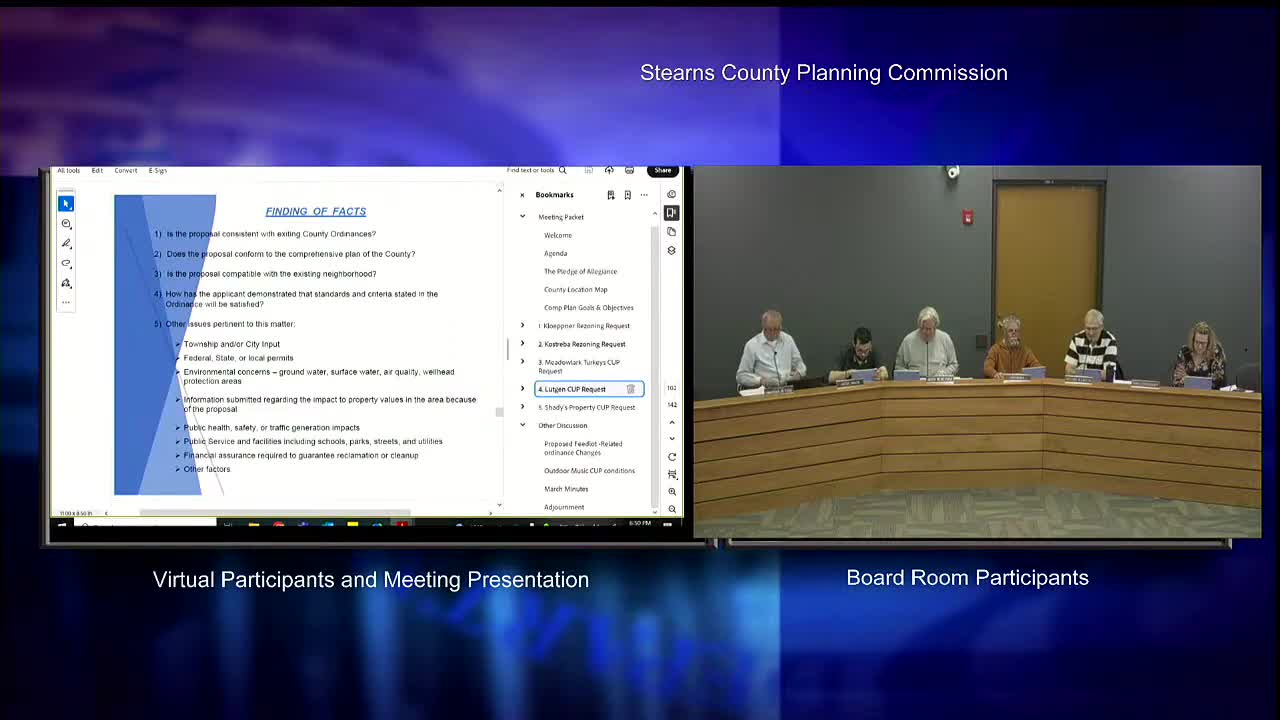Go to previous page arrow
This screenshot has height=720, width=1280.
(x=672, y=423)
